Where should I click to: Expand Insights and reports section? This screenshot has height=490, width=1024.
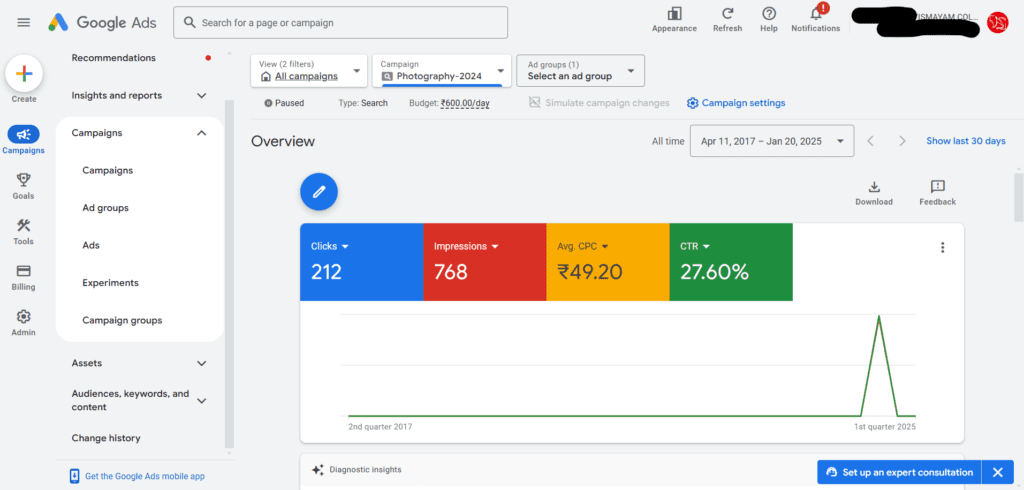pos(202,95)
